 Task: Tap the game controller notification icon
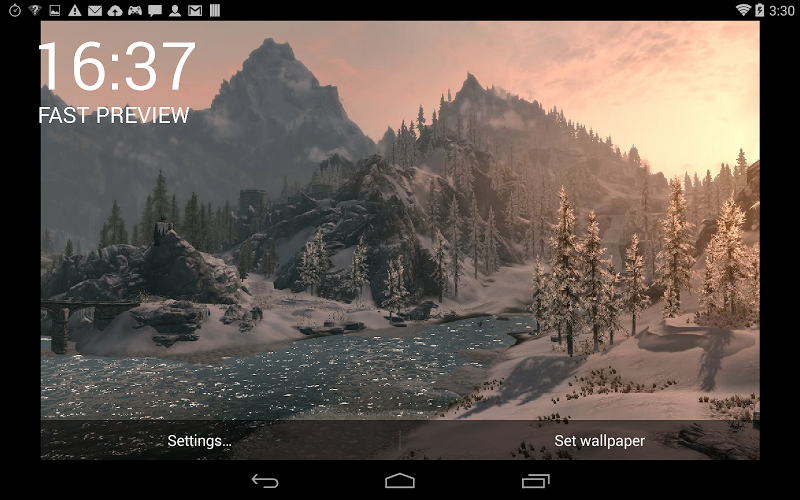[x=135, y=10]
